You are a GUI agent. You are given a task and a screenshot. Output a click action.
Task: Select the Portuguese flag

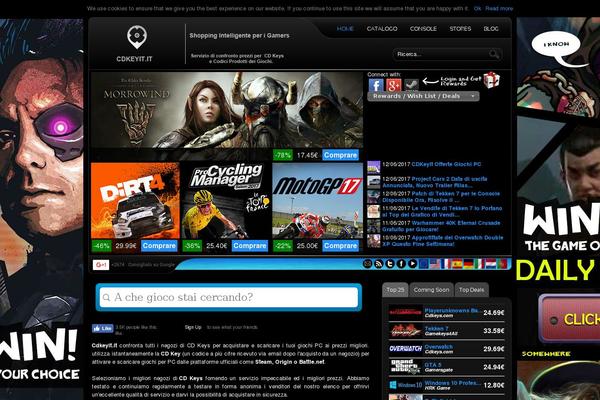[x=502, y=264]
